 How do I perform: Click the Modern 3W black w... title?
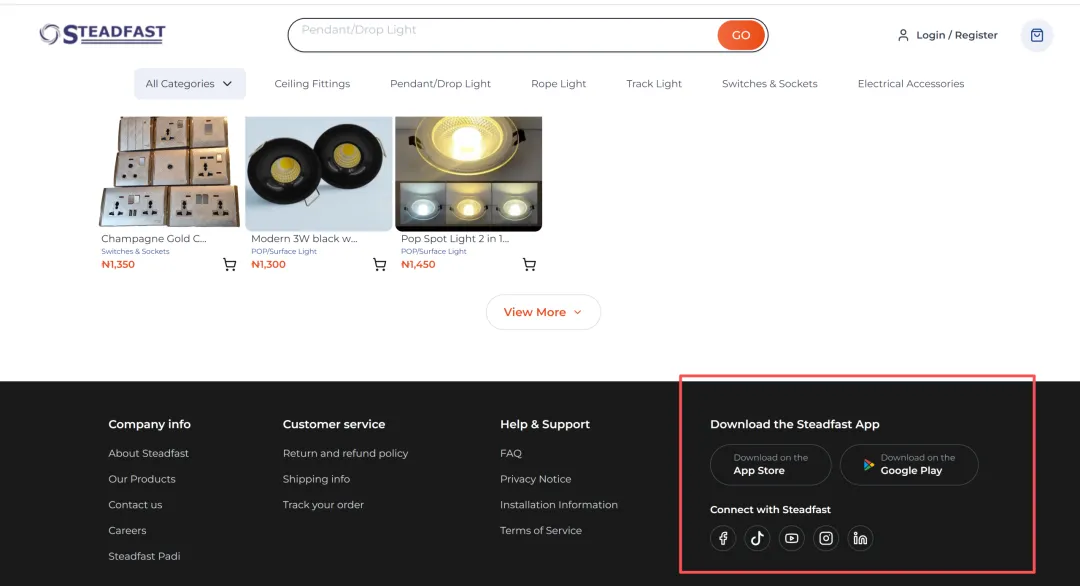(x=304, y=238)
